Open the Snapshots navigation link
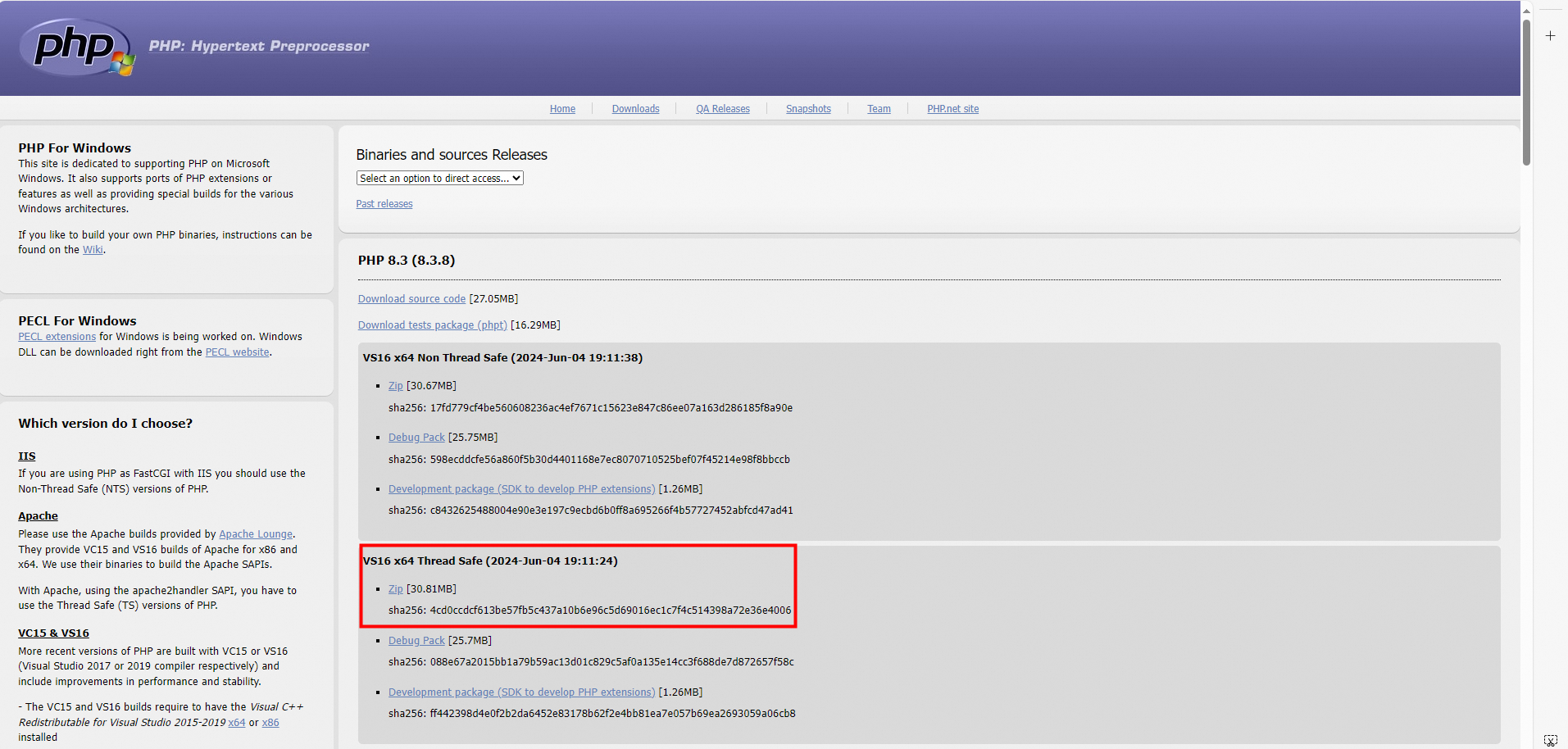This screenshot has width=1568, height=749. click(x=808, y=109)
